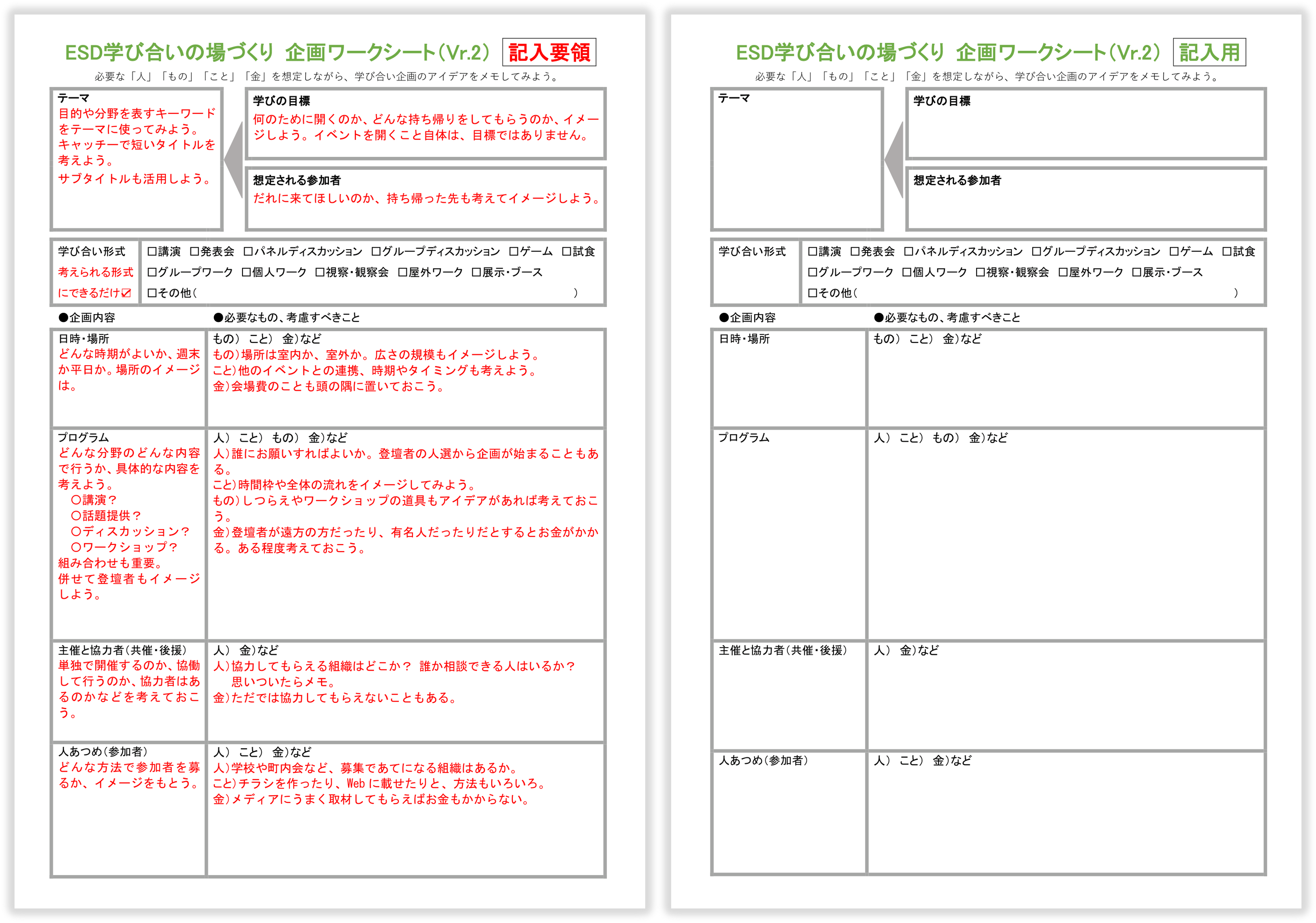This screenshot has height=923, width=1316.
Task: Check 屋外ワーク on the 記入要領 sheet
Action: click(402, 272)
